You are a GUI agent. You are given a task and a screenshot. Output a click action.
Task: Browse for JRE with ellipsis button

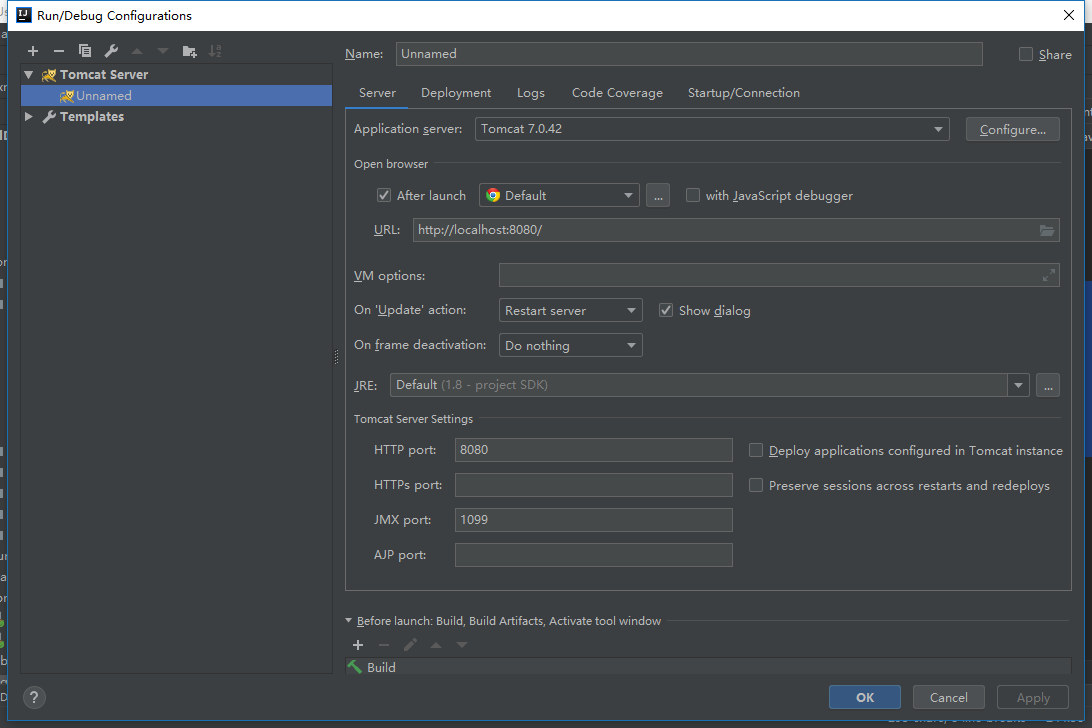1048,385
